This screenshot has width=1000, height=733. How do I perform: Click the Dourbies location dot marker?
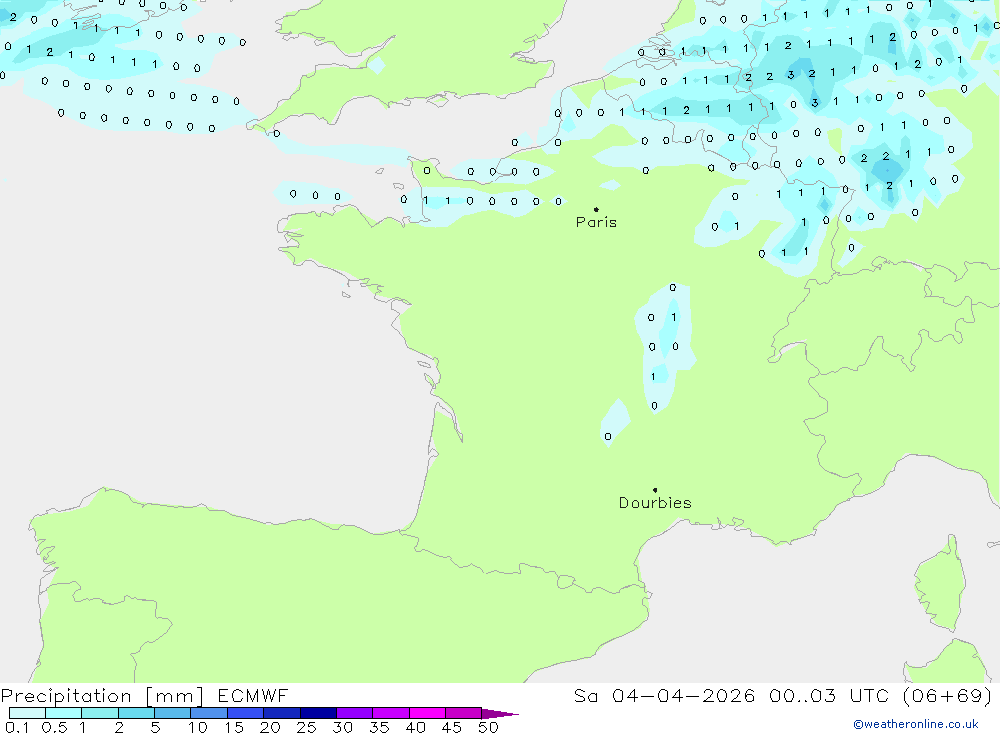(x=655, y=490)
